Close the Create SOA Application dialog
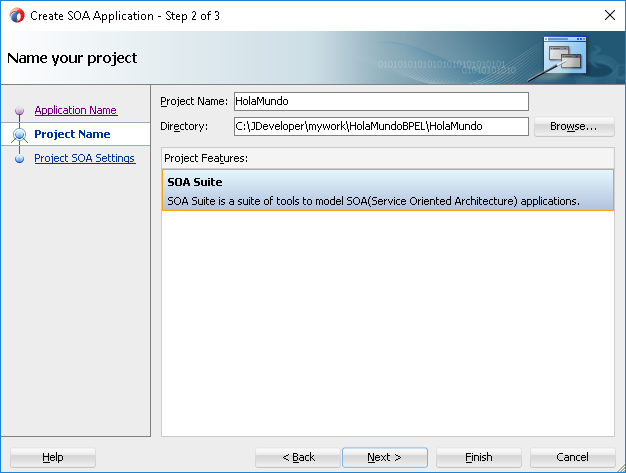The width and height of the screenshot is (626, 473). coord(610,15)
